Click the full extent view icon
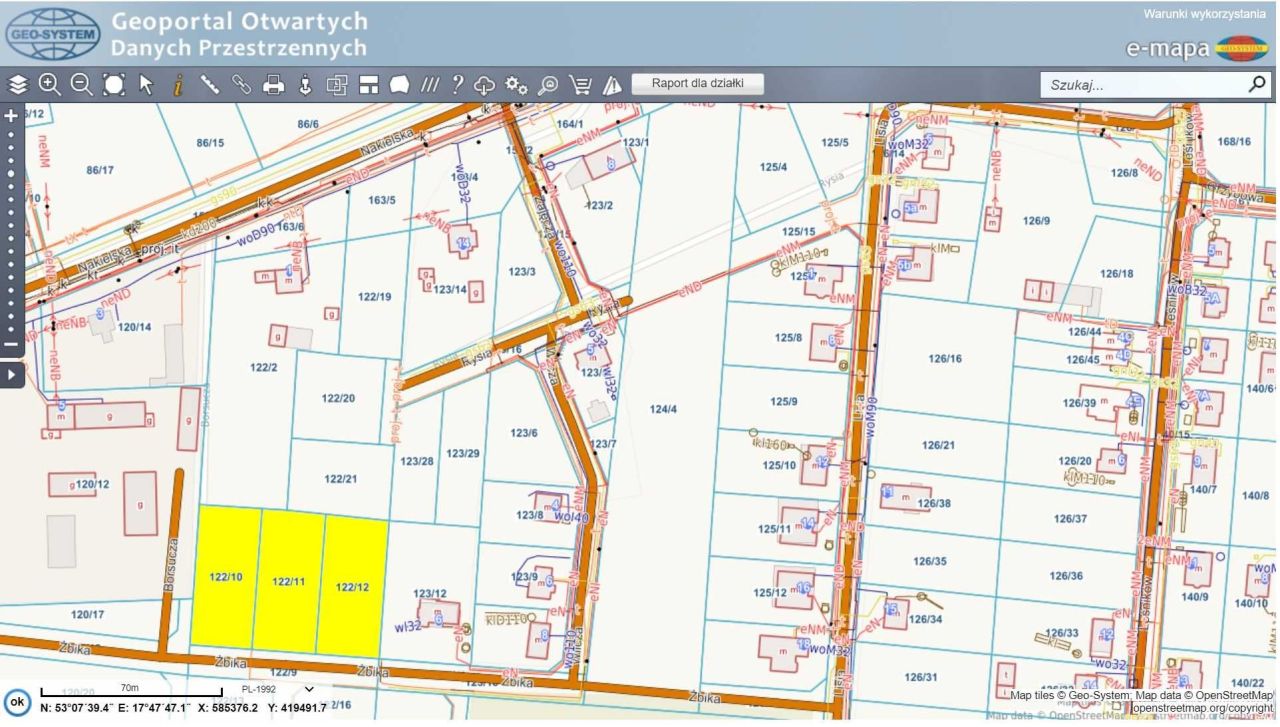Image resolution: width=1280 pixels, height=727 pixels. pos(114,85)
